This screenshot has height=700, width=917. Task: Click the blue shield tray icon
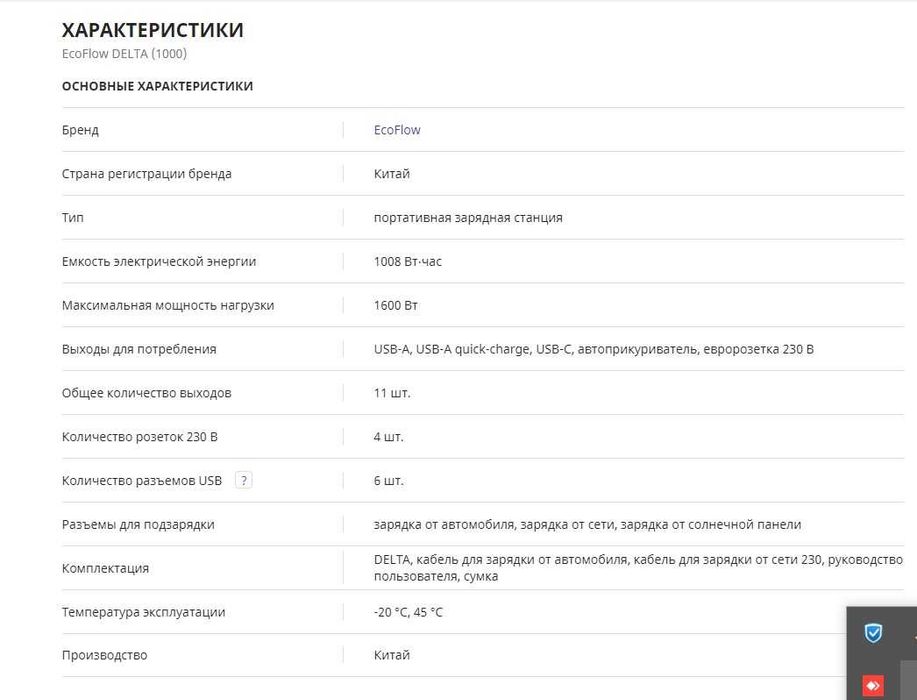(x=873, y=632)
